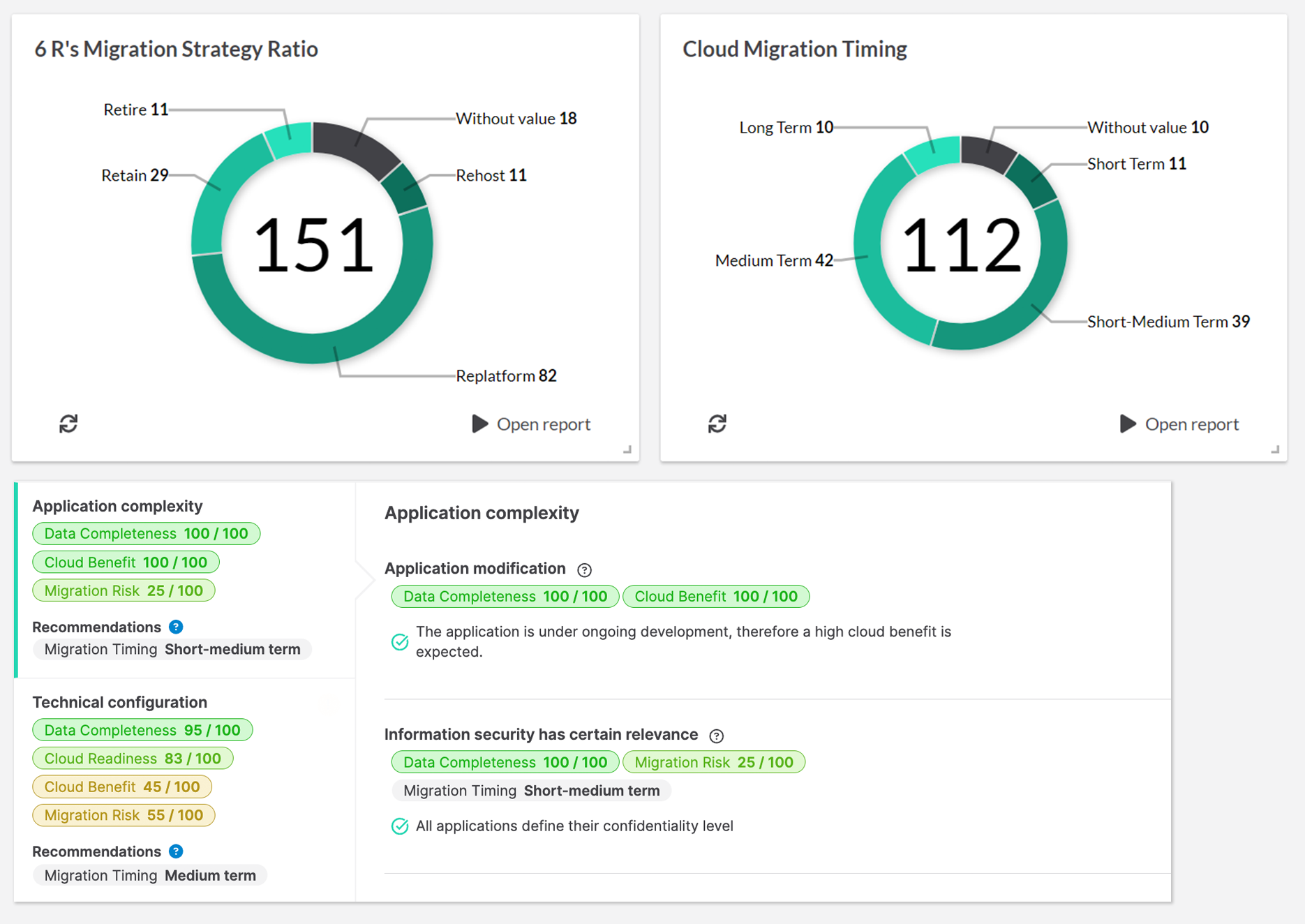Click the Short Term 11 label
1305x924 pixels.
coord(1137,163)
